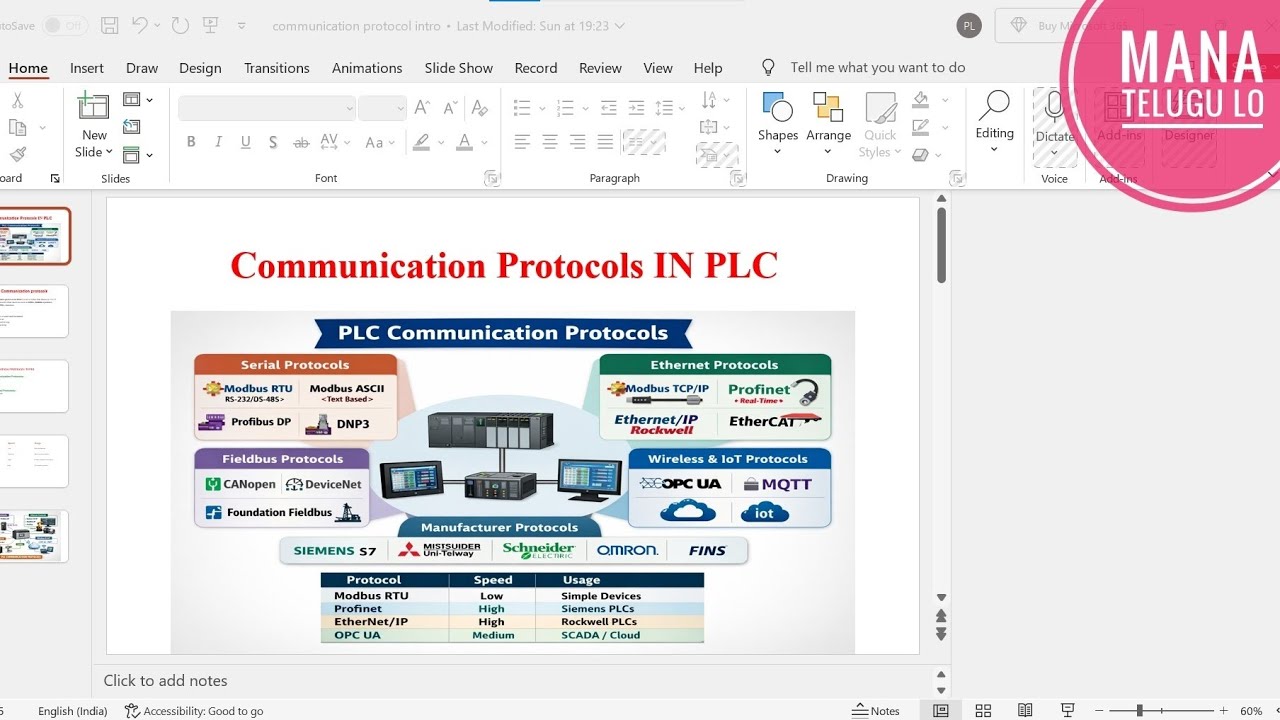Click the Copy icon in Clipboard group
The width and height of the screenshot is (1280, 720).
(17, 127)
